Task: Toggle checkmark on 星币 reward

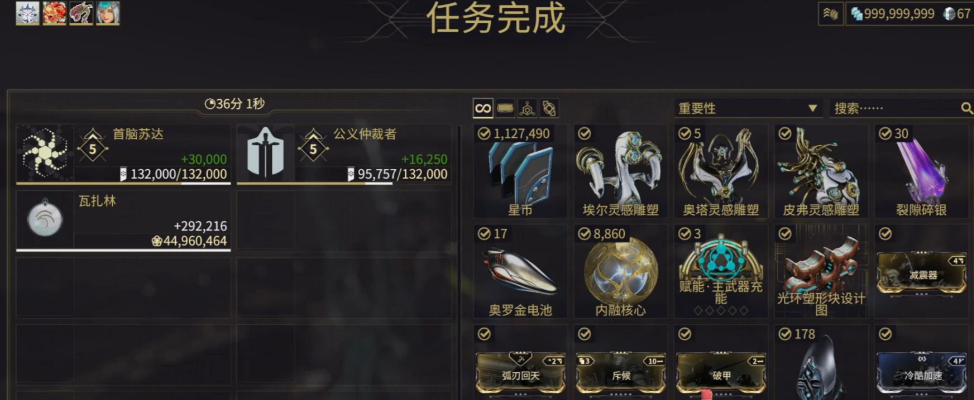Action: click(x=484, y=134)
